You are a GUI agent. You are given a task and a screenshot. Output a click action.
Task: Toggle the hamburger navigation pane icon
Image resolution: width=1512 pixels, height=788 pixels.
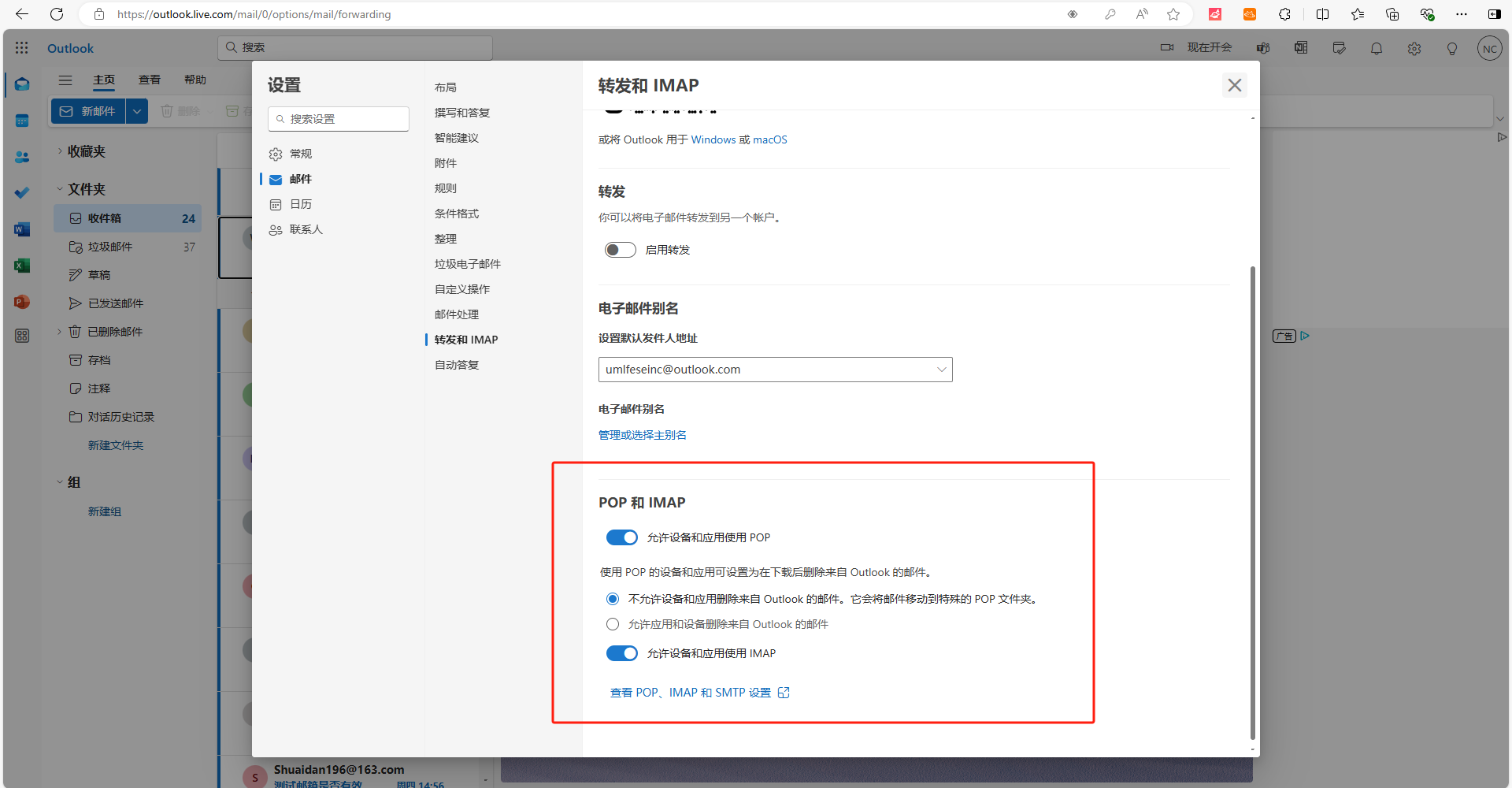(65, 80)
